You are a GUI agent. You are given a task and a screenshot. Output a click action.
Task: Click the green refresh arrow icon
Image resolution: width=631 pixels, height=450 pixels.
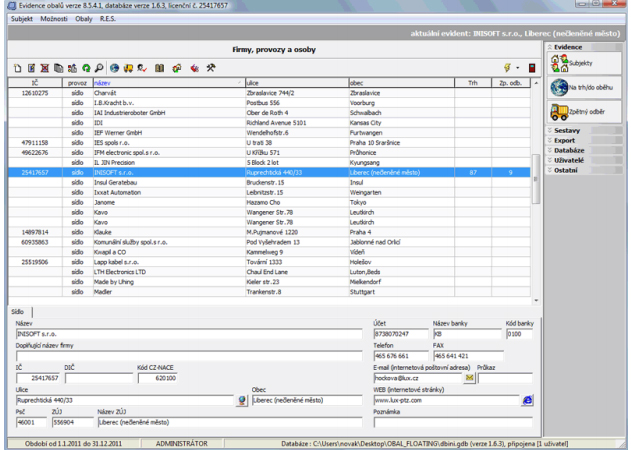86,68
